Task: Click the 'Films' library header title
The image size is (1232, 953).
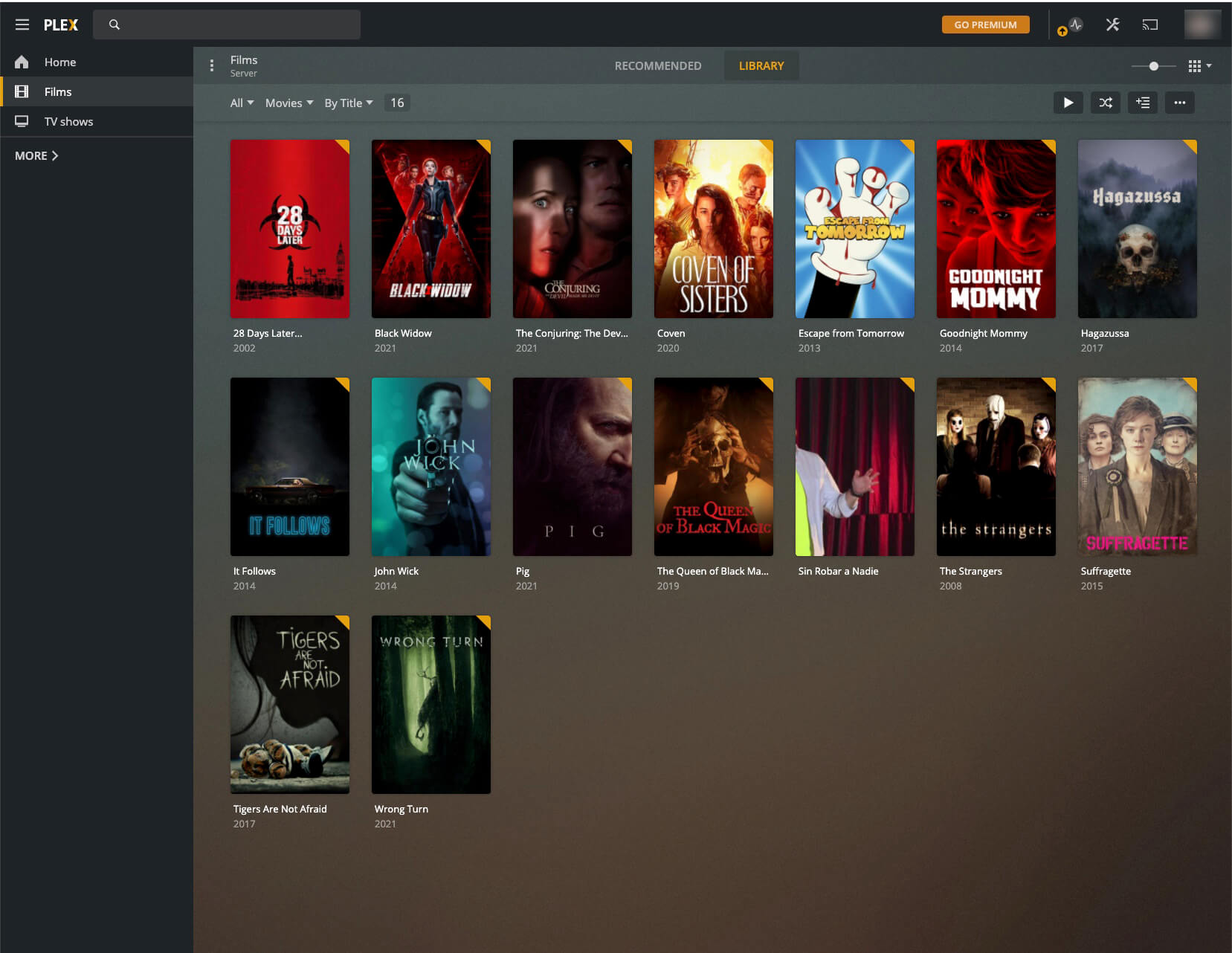Action: pyautogui.click(x=244, y=59)
